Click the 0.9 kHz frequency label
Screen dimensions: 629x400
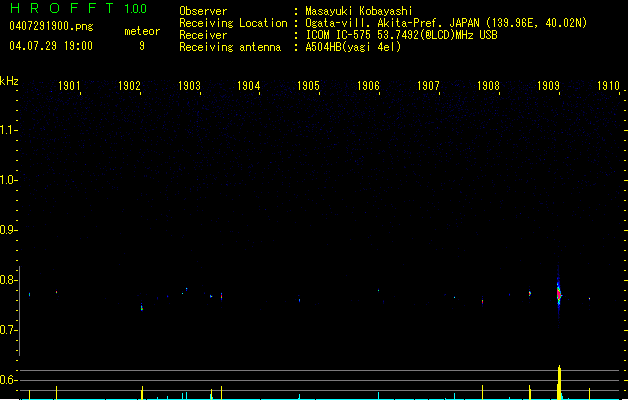pyautogui.click(x=7, y=230)
